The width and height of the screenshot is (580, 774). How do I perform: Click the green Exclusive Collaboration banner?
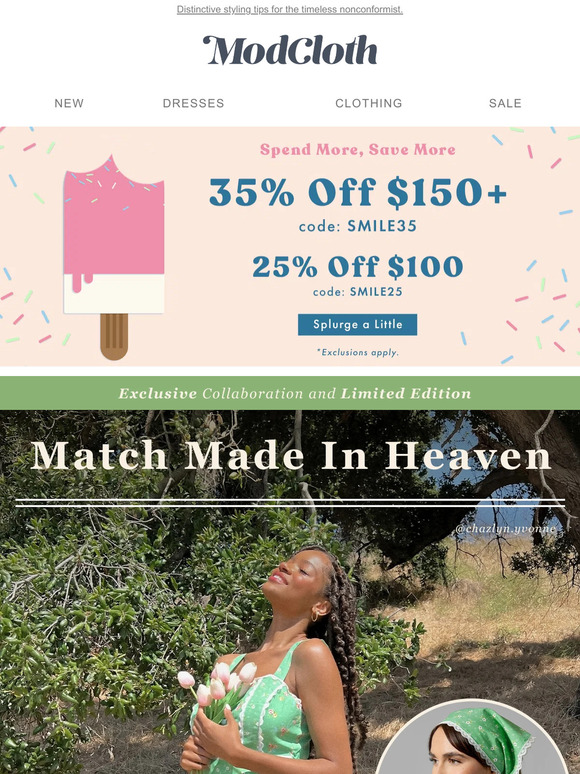290,393
